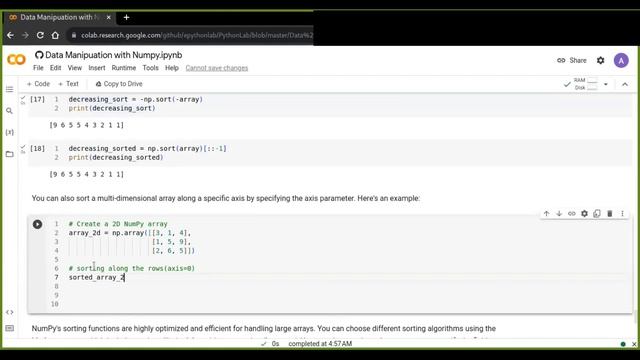Click the browser address bar URL

197,35
